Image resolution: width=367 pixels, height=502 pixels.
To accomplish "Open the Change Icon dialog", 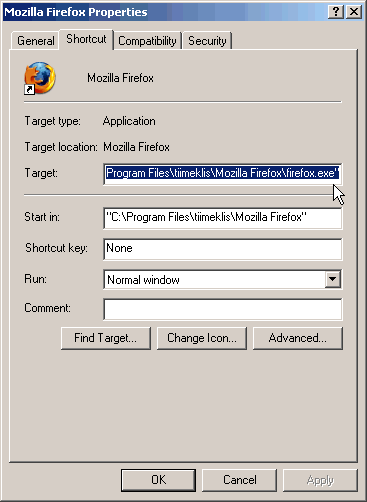I will tap(202, 338).
